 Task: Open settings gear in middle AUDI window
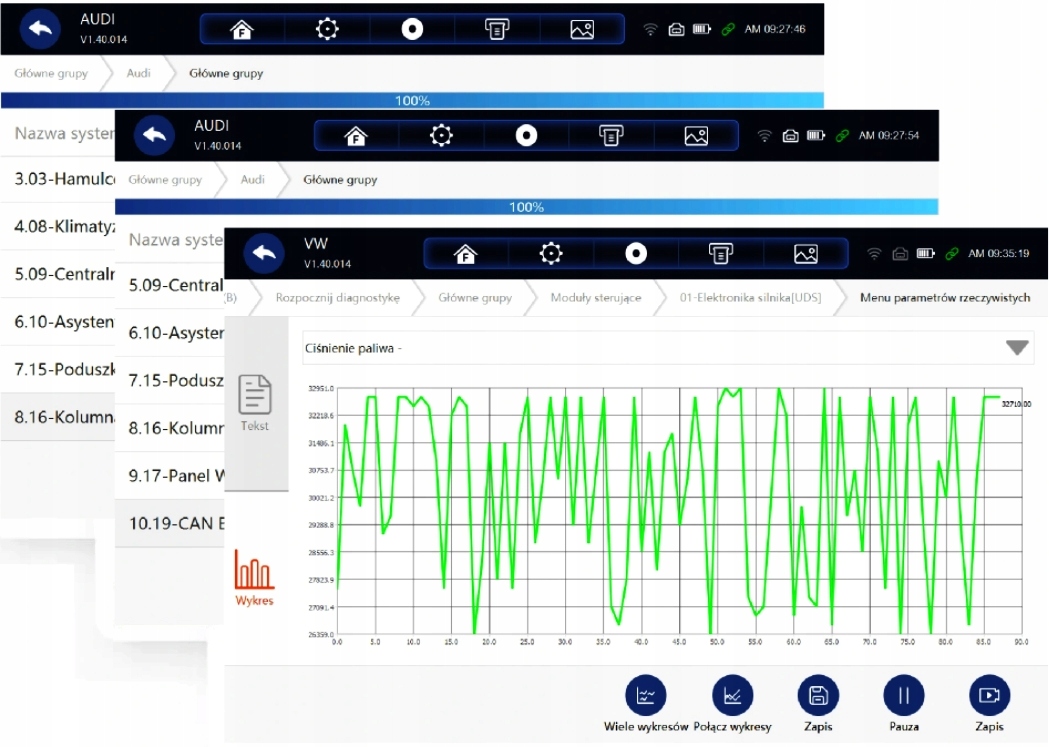click(441, 135)
